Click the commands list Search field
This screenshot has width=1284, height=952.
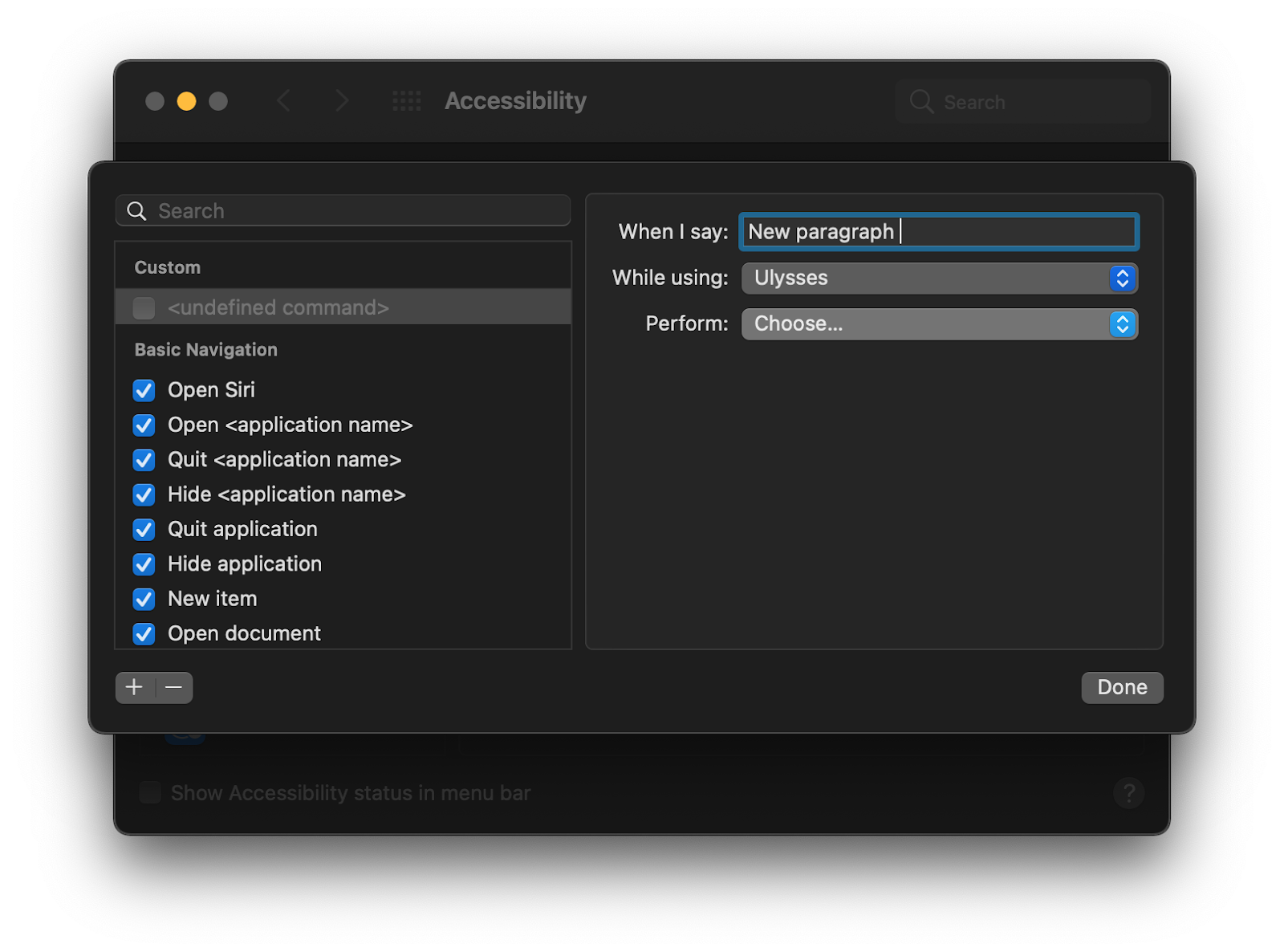(x=343, y=211)
